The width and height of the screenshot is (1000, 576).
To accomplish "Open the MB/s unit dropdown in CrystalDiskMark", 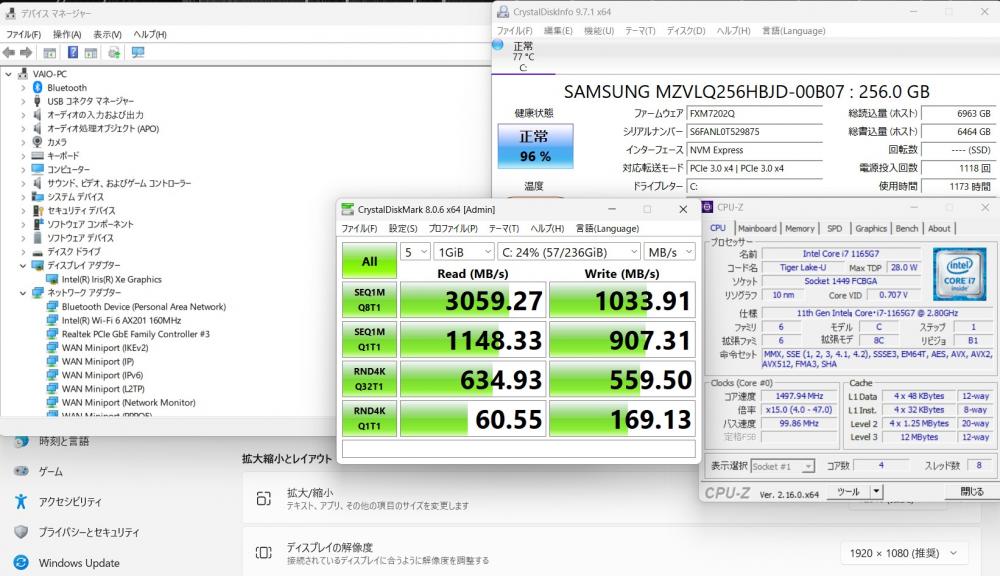I will [669, 252].
